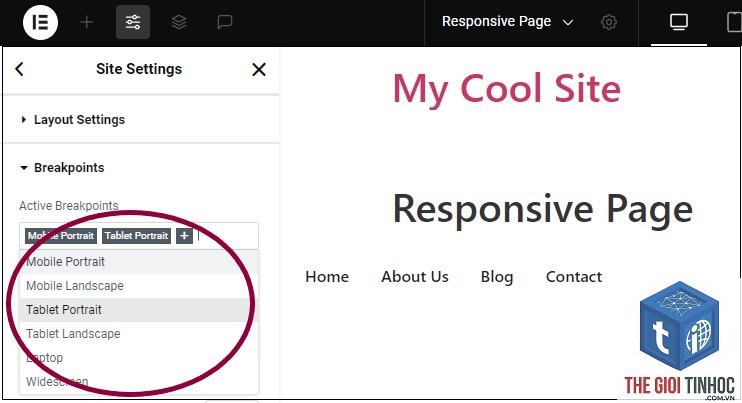Remove the Tablet Portrait breakpoint tag
Viewport: 742px width, 403px height.
136,236
